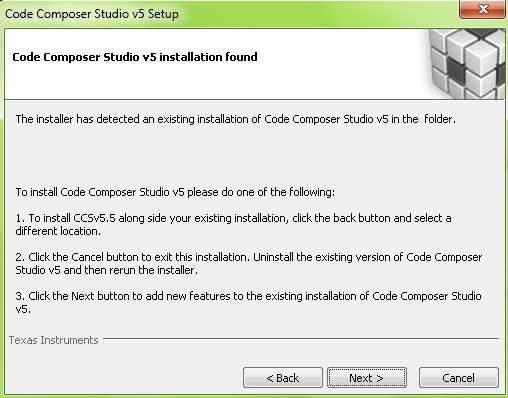This screenshot has height=398, width=508.
Task: Click the empty gray space below the detected-folder sentence
Action: [x=253, y=155]
